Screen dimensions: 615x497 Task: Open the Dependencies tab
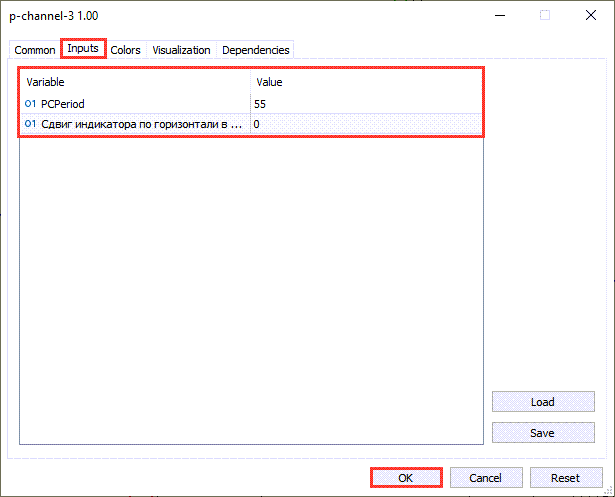click(x=255, y=50)
